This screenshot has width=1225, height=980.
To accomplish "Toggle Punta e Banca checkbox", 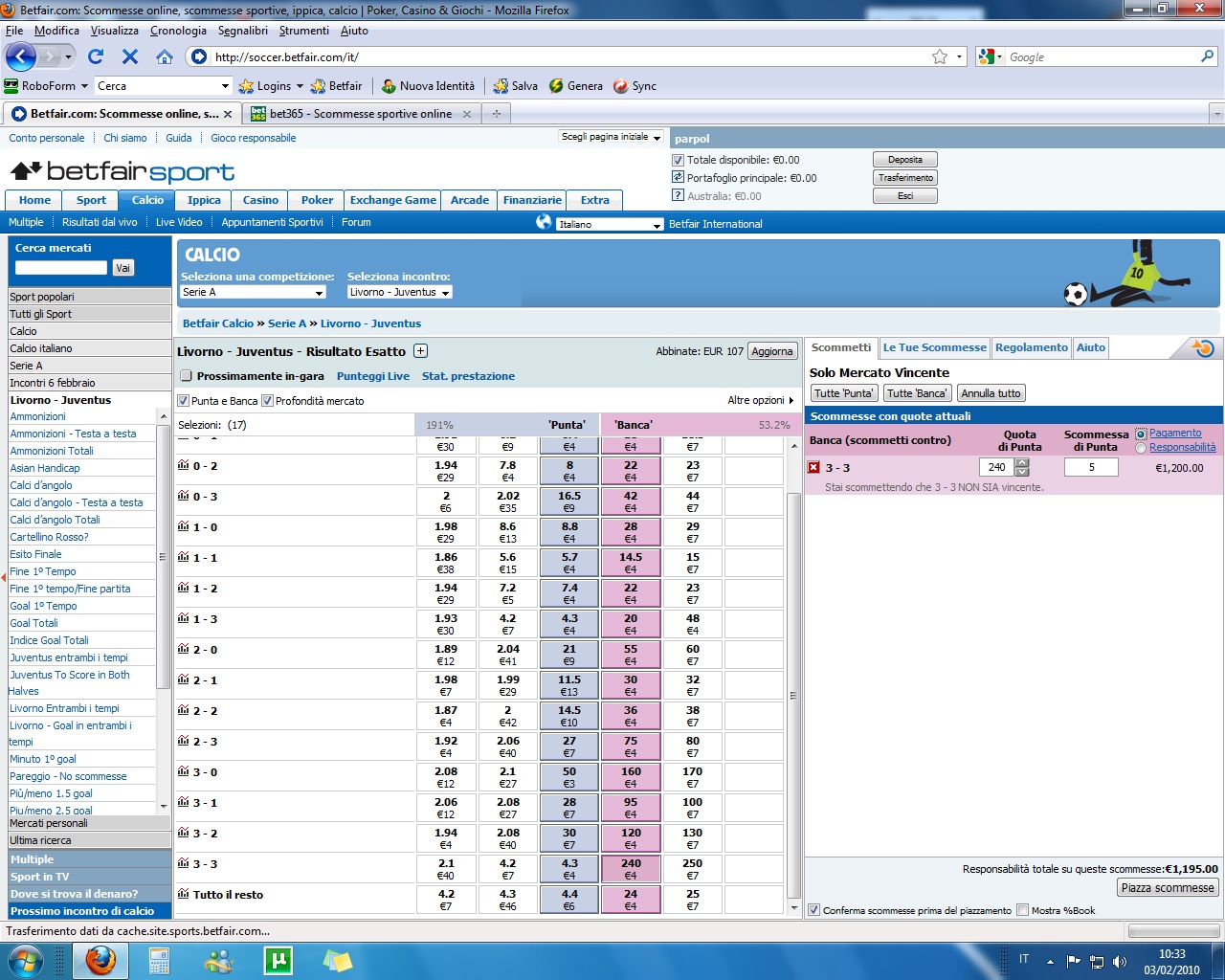I will point(184,401).
